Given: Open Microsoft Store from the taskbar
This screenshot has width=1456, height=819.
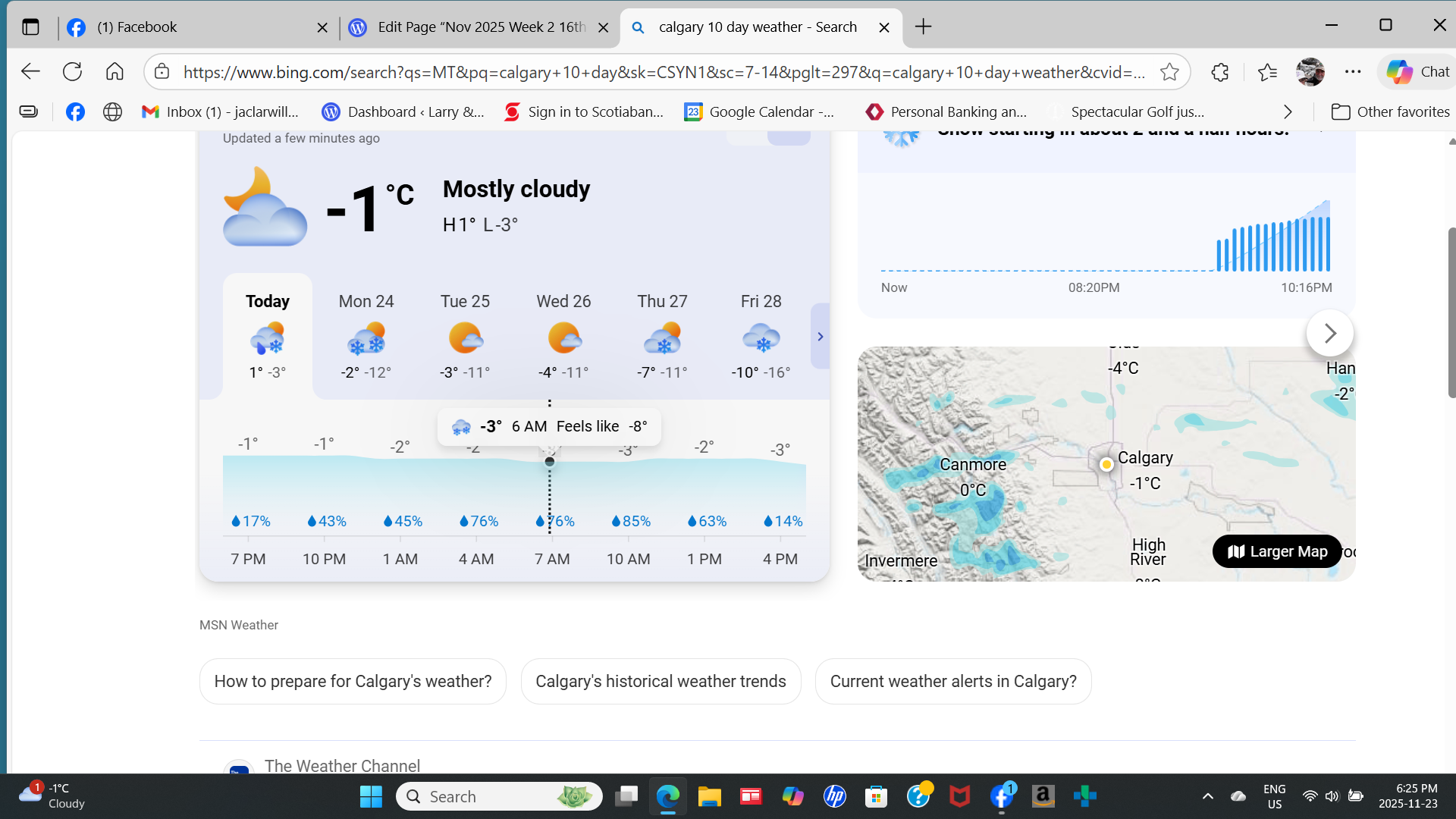Looking at the screenshot, I should pos(876,796).
